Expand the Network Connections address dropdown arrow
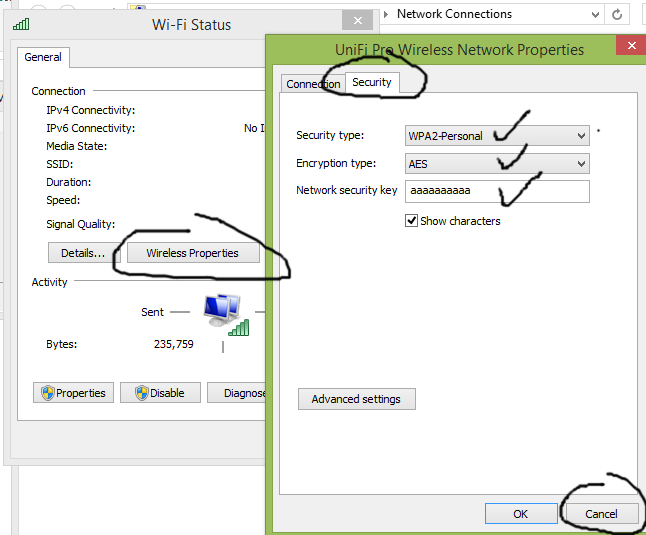Viewport: 646px width, 535px height. tap(595, 15)
